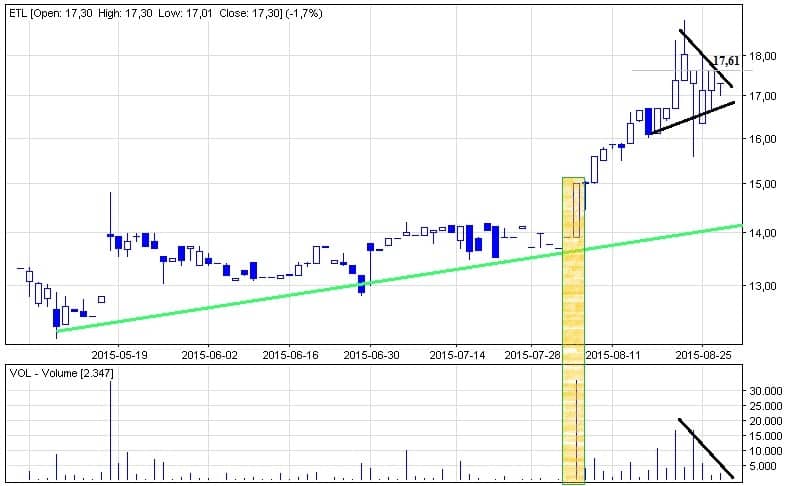Click the 5.000 volume axis label
Screen dimensions: 800x486
[769, 466]
